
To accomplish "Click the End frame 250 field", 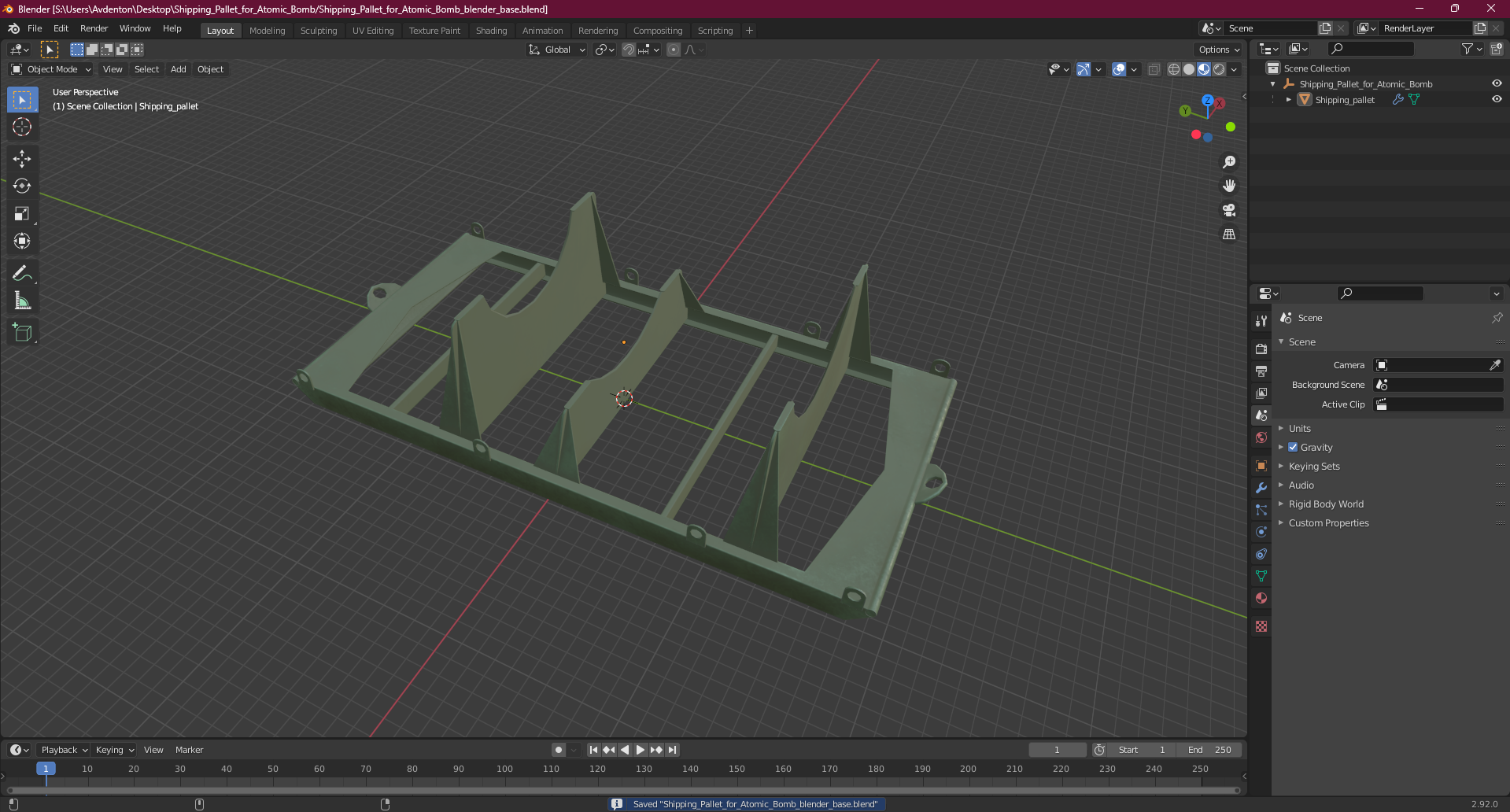I will coord(1209,750).
